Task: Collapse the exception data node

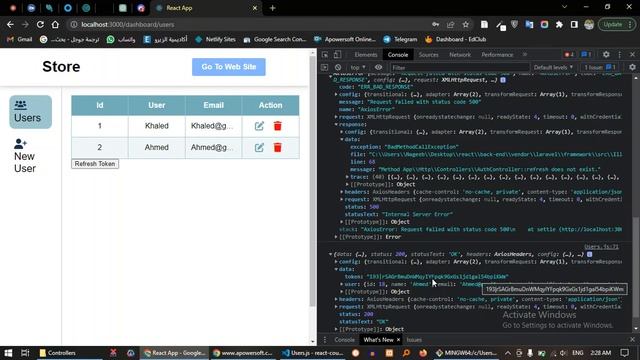Action: pyautogui.click(x=342, y=140)
